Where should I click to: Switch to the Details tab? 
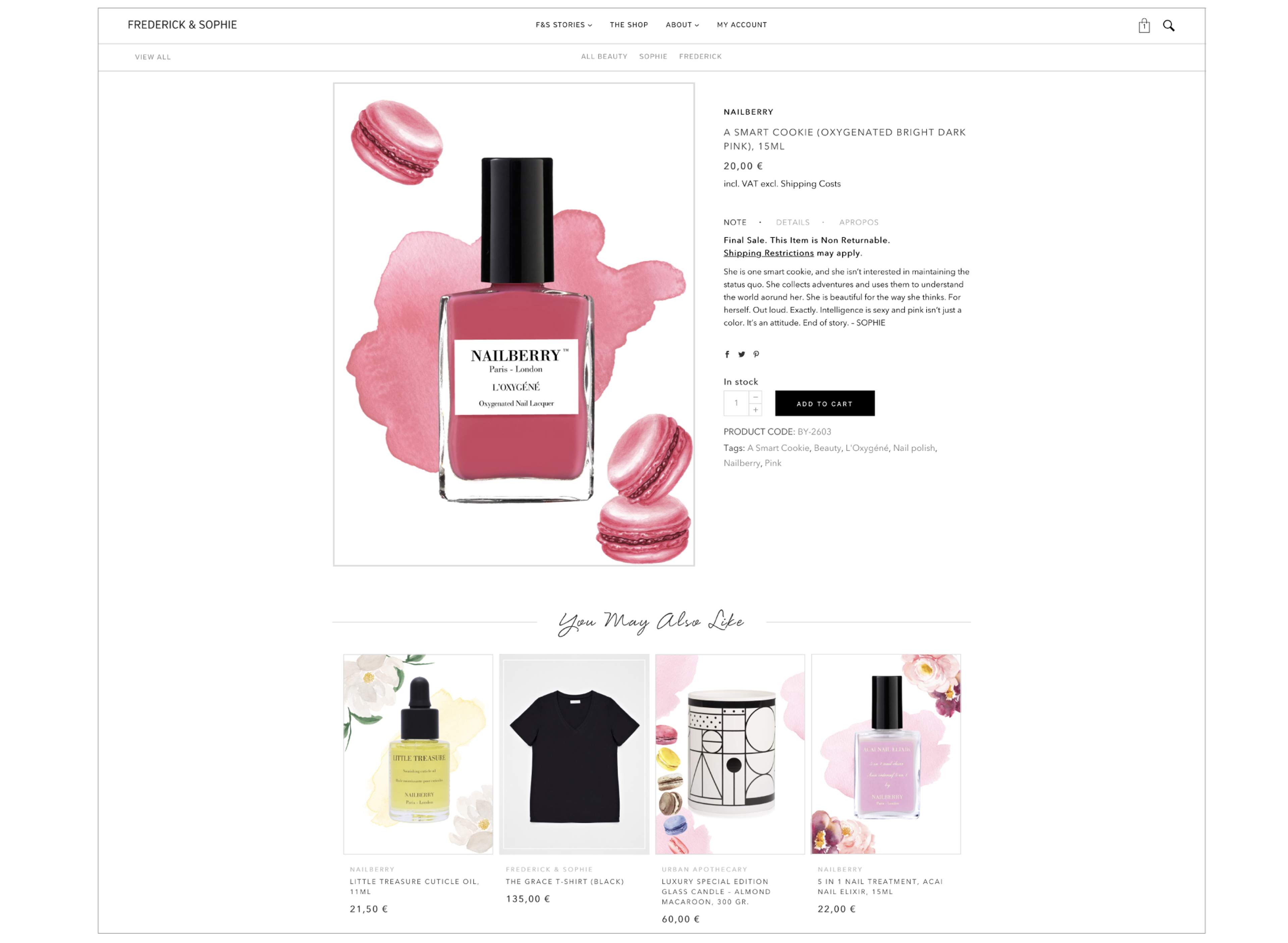click(x=792, y=222)
